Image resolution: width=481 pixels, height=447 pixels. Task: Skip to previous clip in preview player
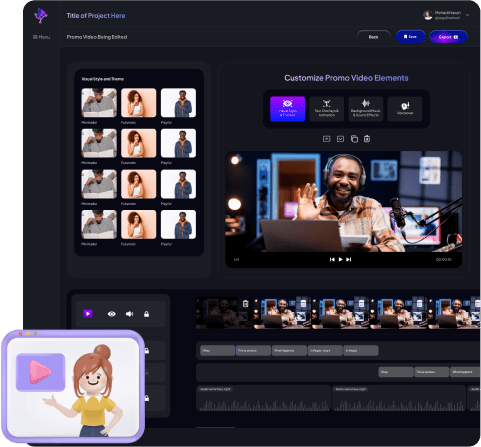pyautogui.click(x=332, y=259)
